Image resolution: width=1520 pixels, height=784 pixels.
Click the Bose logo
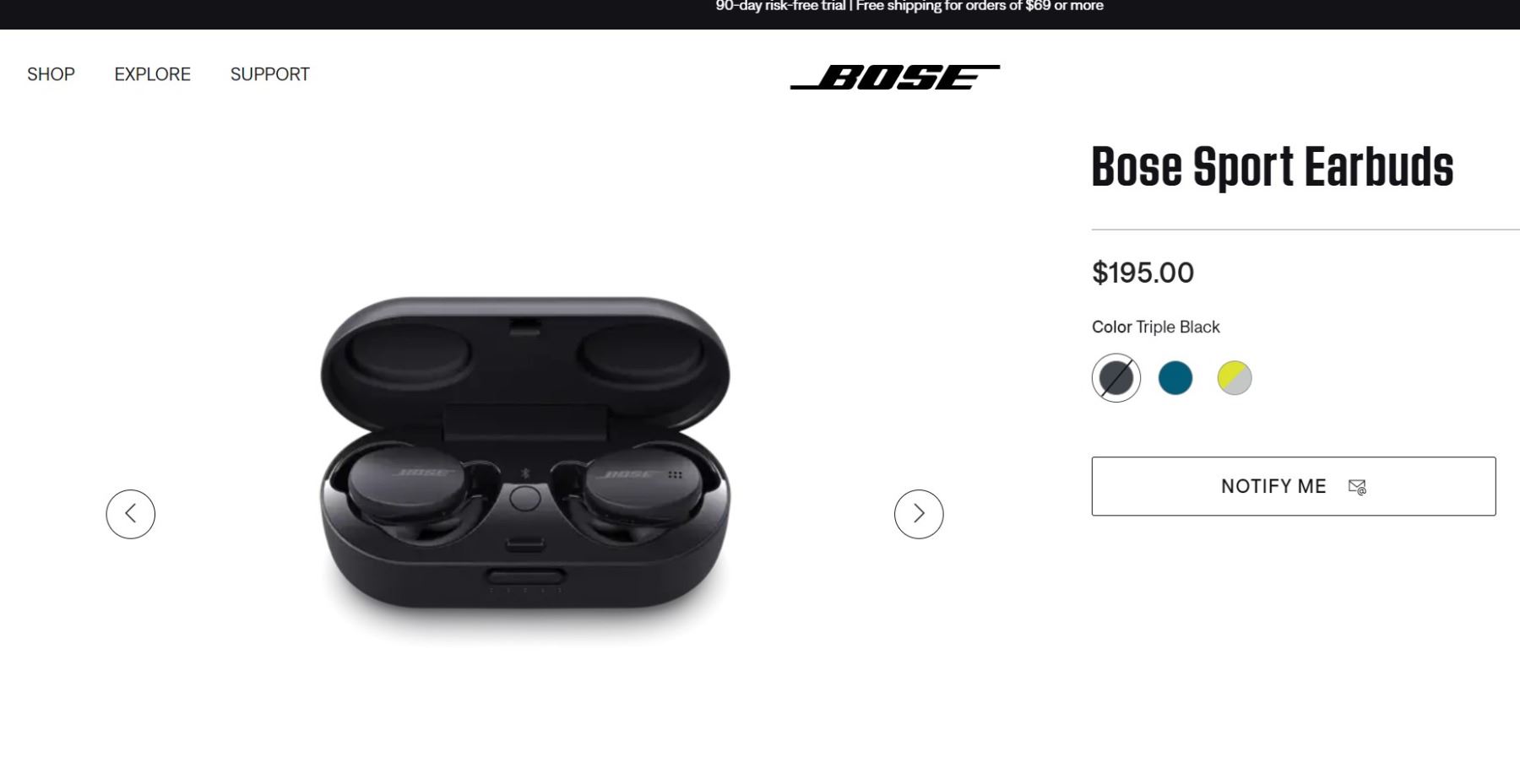pos(895,77)
